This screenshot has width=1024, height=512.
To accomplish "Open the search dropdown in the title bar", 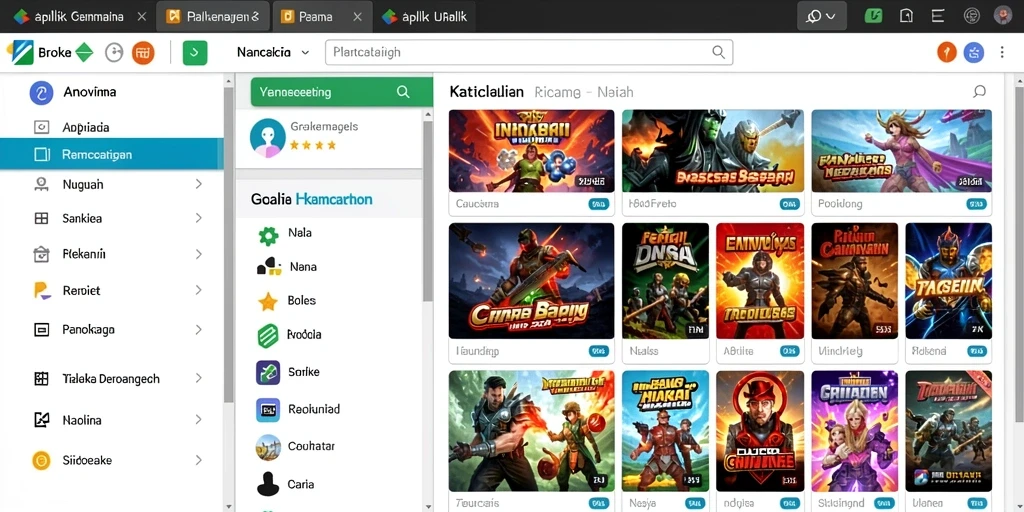I will point(822,16).
